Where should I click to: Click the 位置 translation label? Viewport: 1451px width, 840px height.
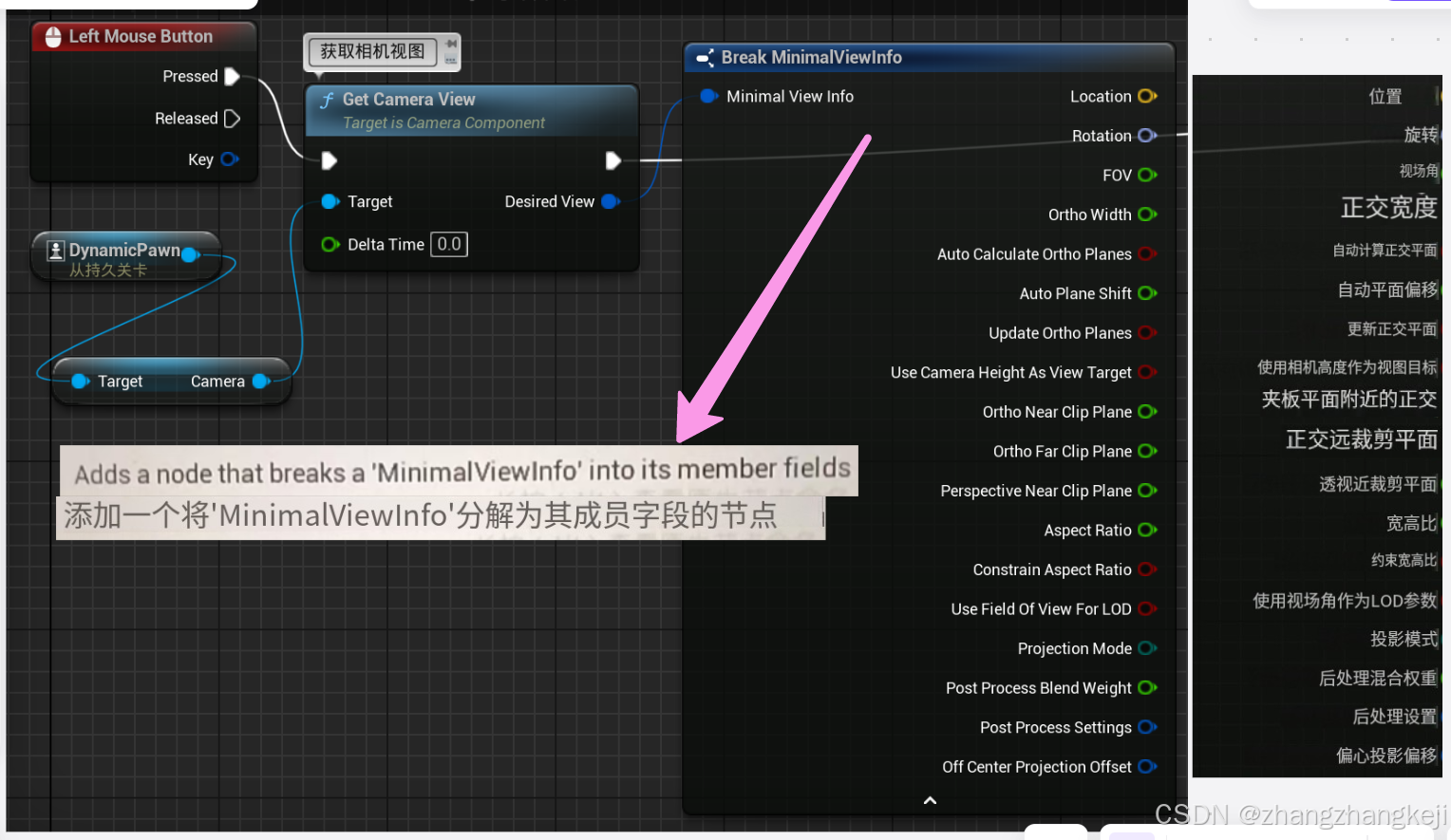(x=1385, y=96)
